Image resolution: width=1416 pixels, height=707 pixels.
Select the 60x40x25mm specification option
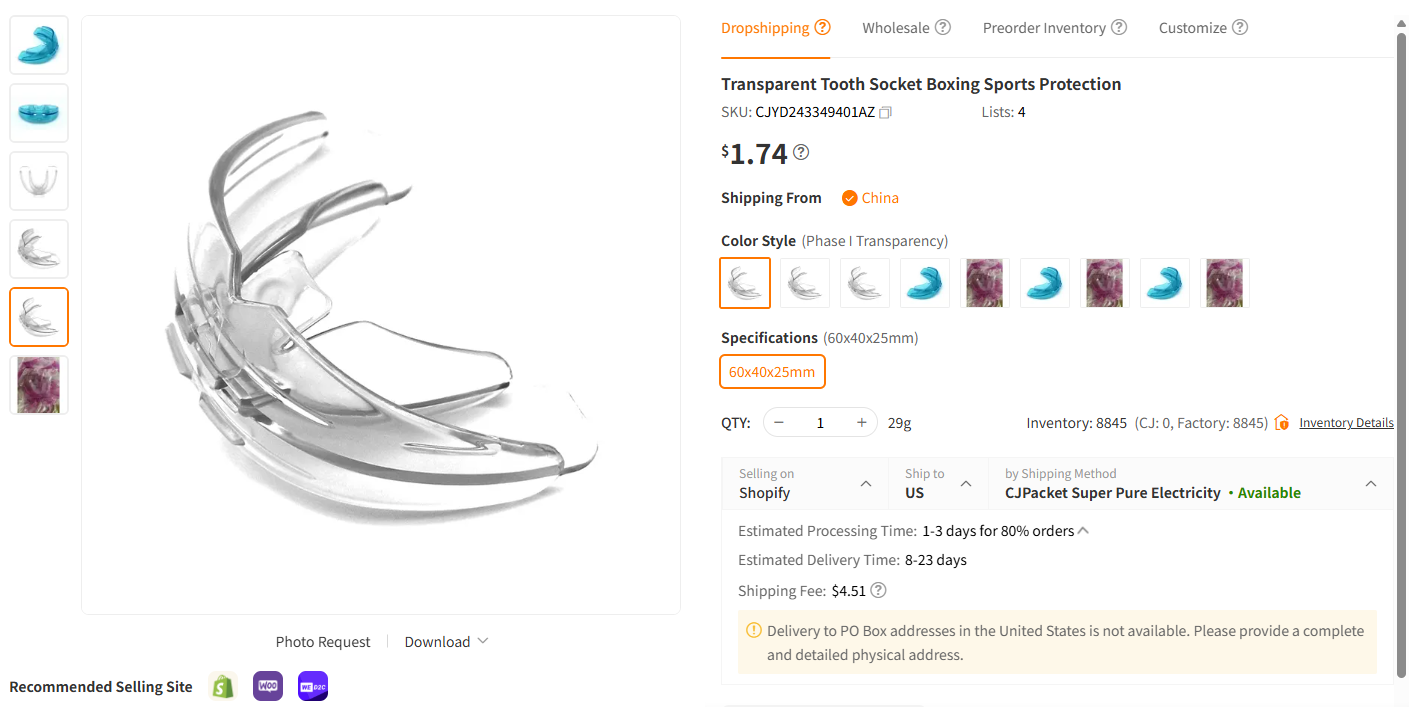click(772, 371)
